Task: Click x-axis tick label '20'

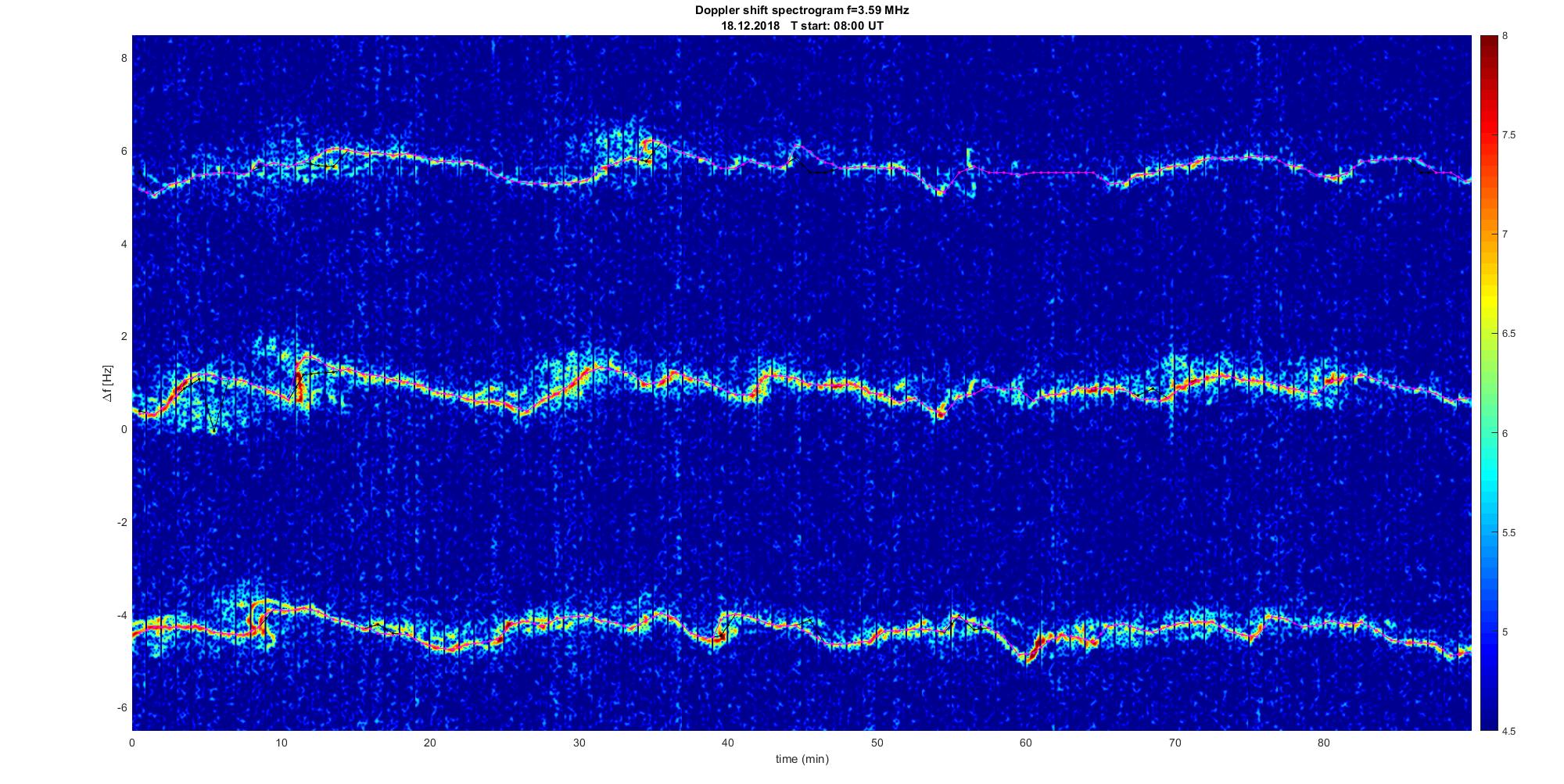Action: click(x=430, y=743)
